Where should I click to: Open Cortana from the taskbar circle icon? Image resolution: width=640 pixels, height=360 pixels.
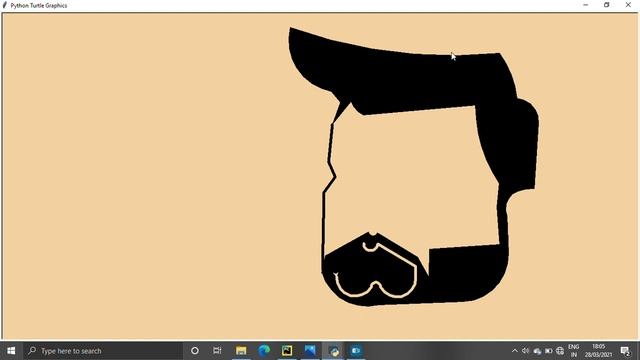[195, 351]
